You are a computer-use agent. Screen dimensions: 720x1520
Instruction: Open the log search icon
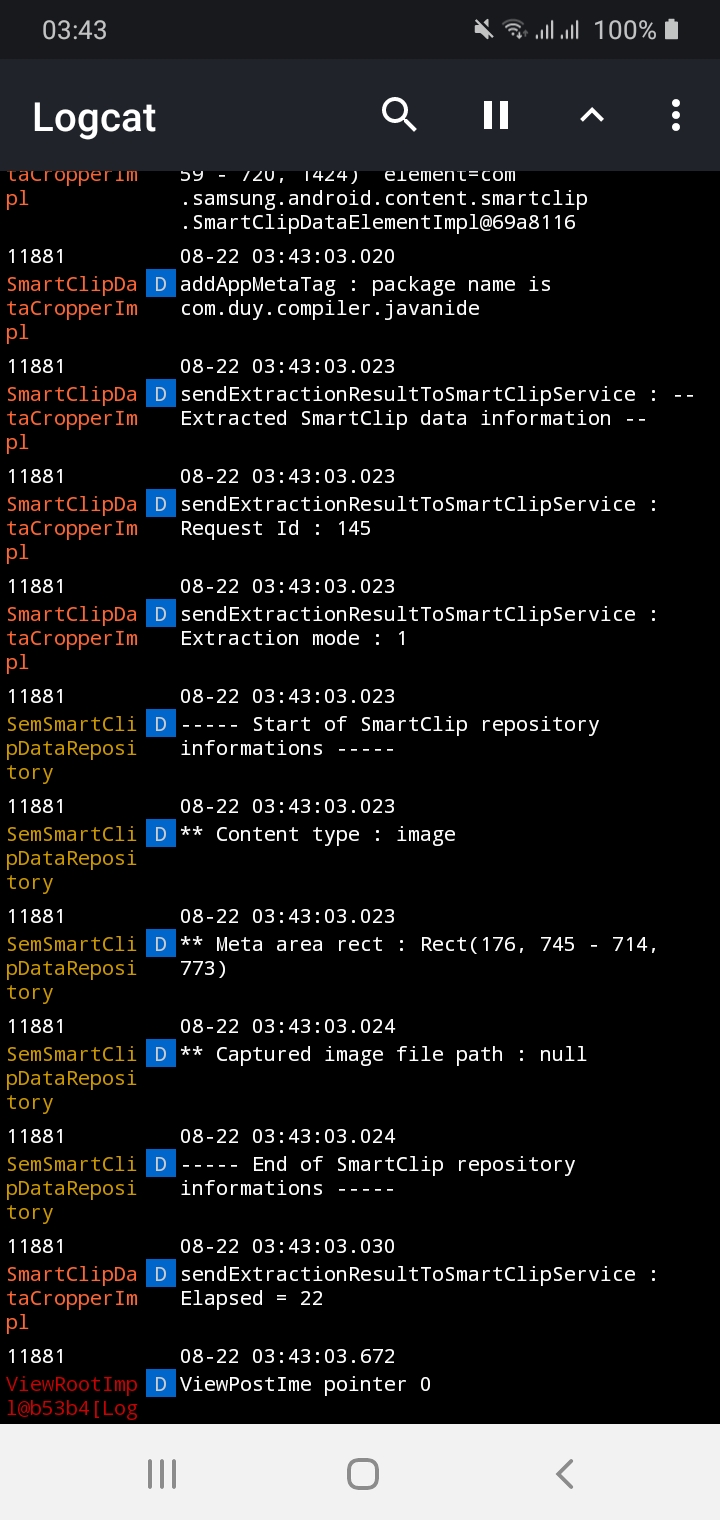point(399,115)
